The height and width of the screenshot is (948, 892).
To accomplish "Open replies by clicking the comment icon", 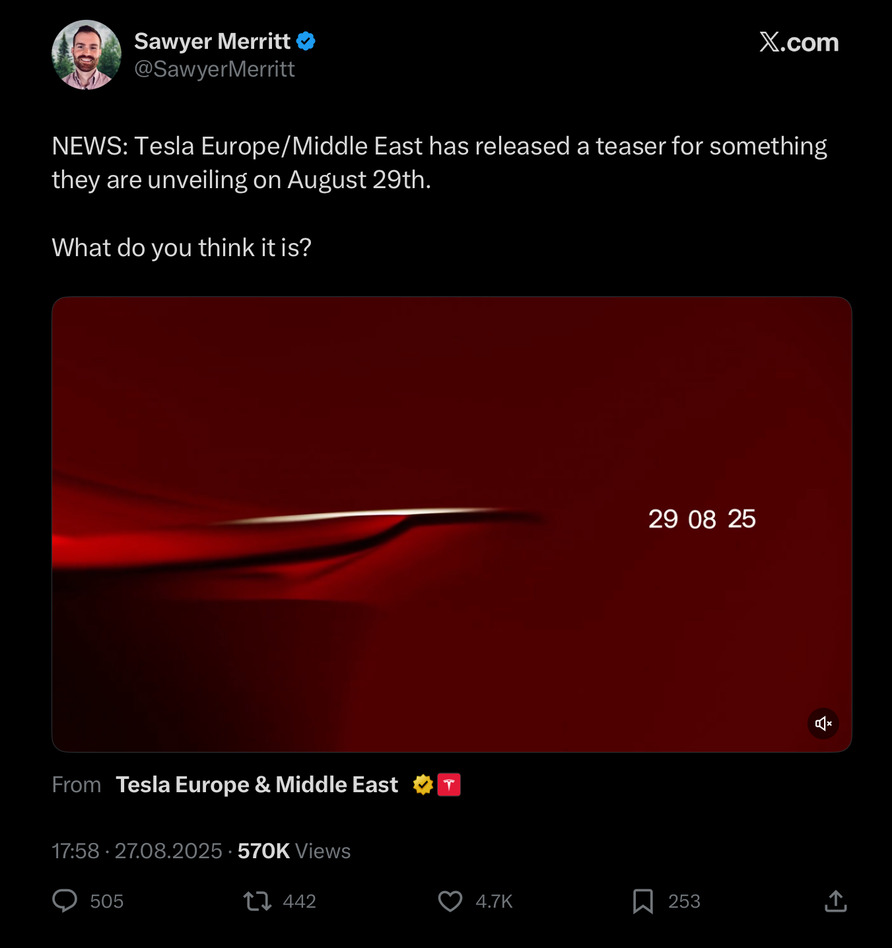I will [64, 901].
